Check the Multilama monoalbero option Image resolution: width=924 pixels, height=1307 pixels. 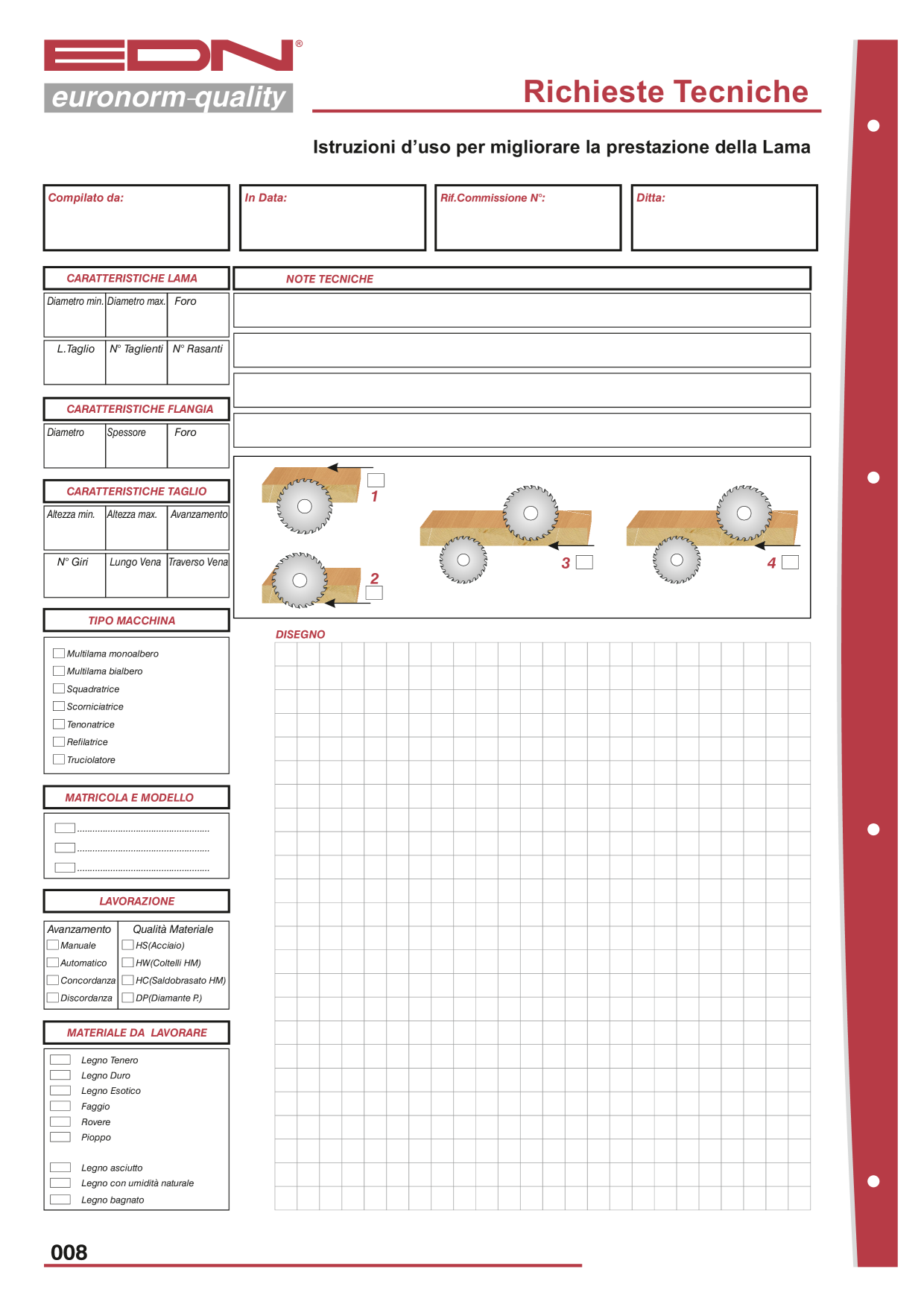pyautogui.click(x=59, y=653)
